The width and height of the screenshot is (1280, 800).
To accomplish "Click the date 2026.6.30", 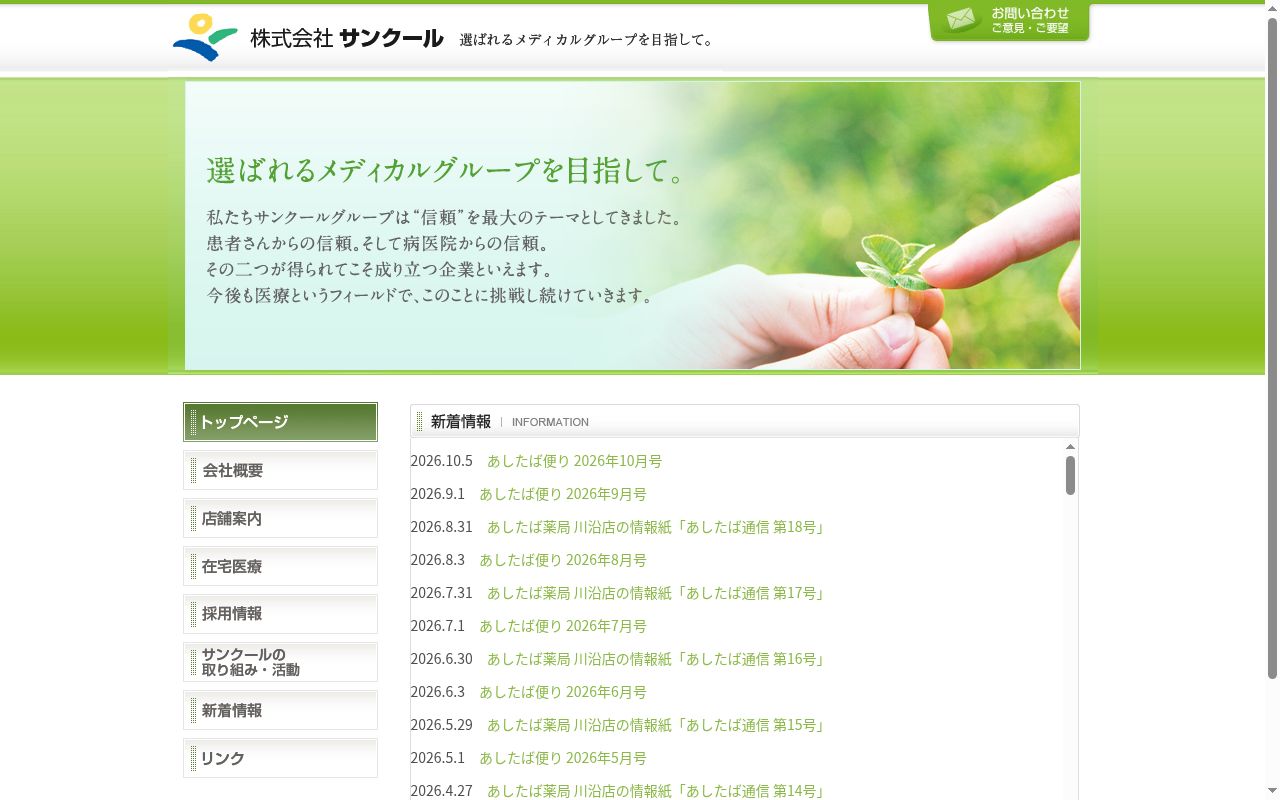I will 441,659.
